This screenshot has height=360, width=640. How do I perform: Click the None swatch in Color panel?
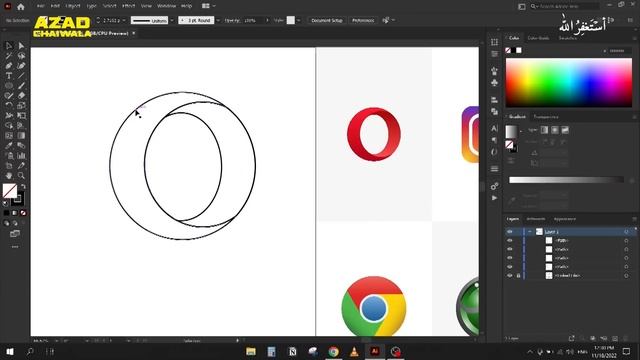pyautogui.click(x=508, y=50)
